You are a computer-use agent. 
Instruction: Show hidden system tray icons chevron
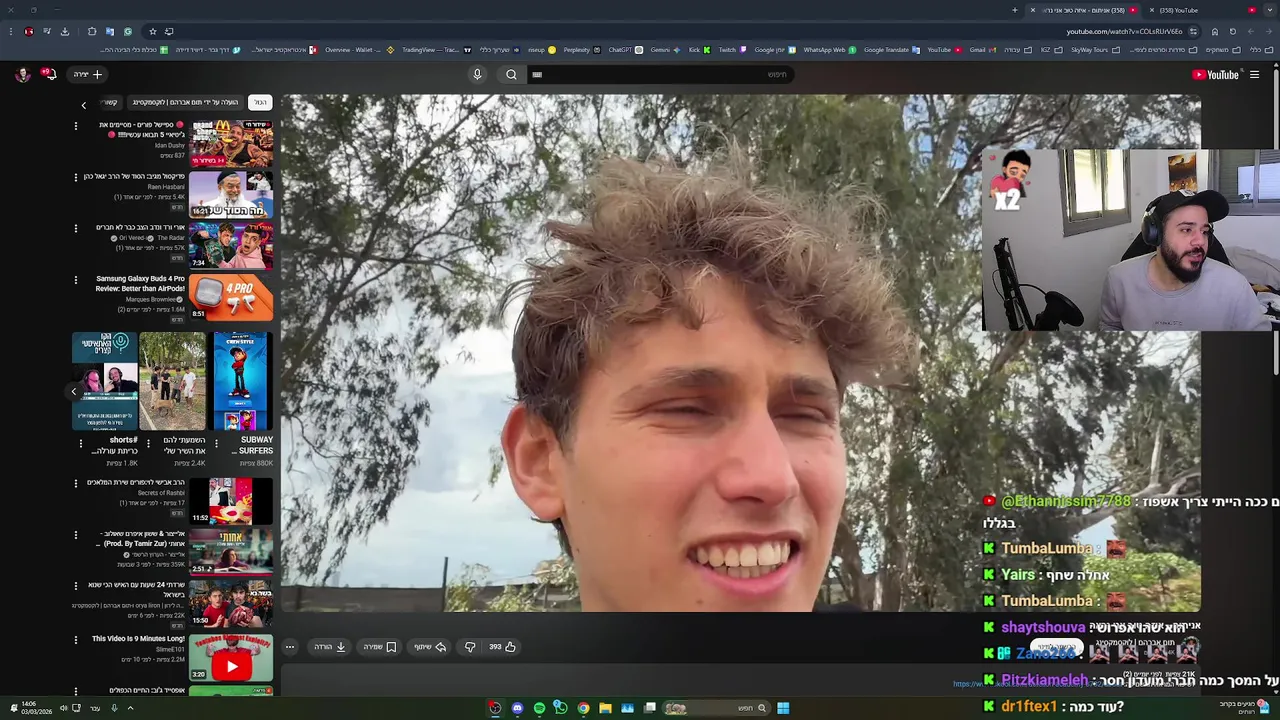(130, 708)
